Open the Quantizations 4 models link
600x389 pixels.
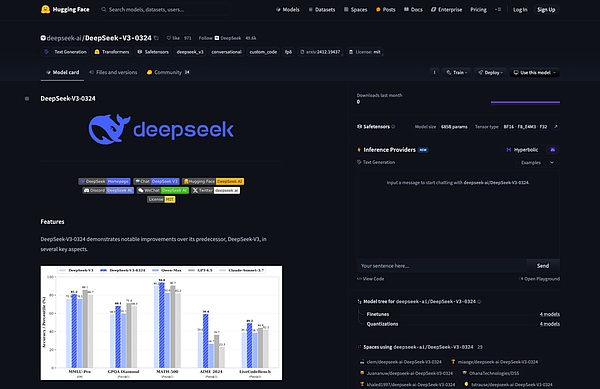pyautogui.click(x=549, y=324)
